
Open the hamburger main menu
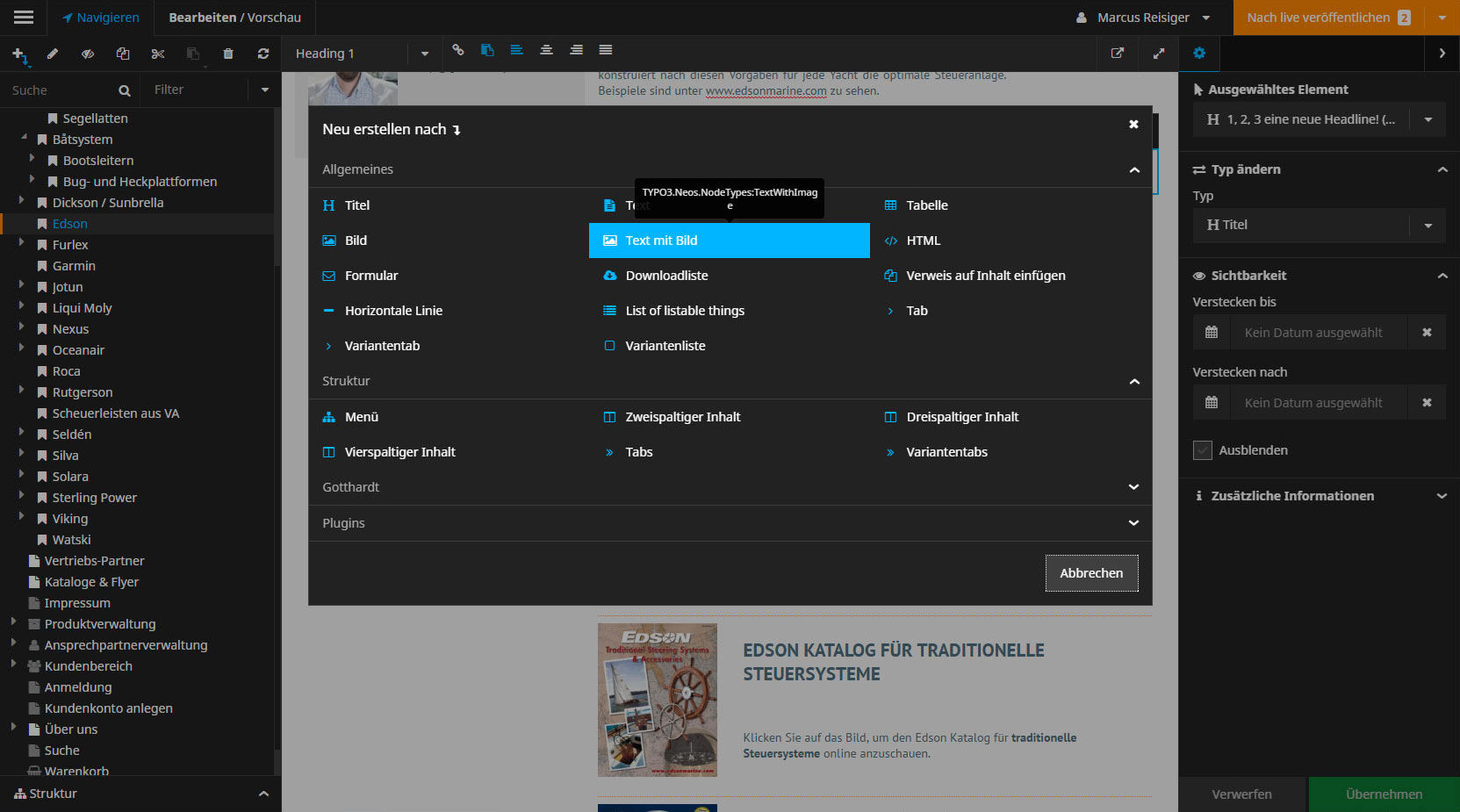pos(24,18)
